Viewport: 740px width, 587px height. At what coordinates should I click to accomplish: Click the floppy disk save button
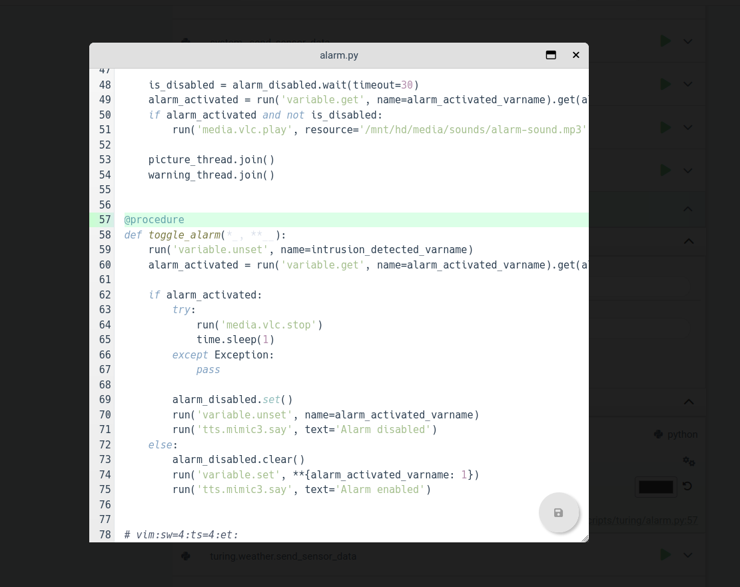tap(558, 513)
